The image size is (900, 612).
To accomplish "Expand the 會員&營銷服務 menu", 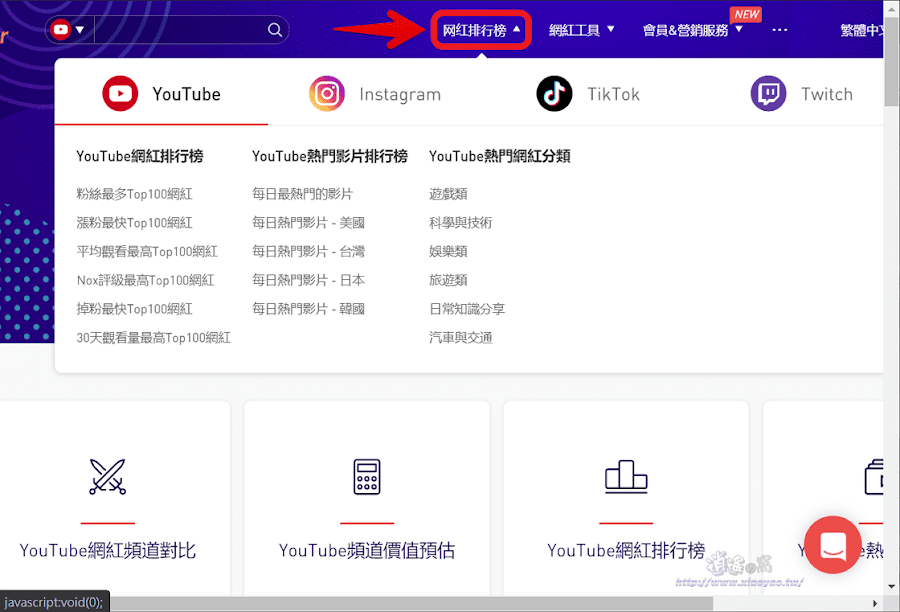I will [693, 30].
